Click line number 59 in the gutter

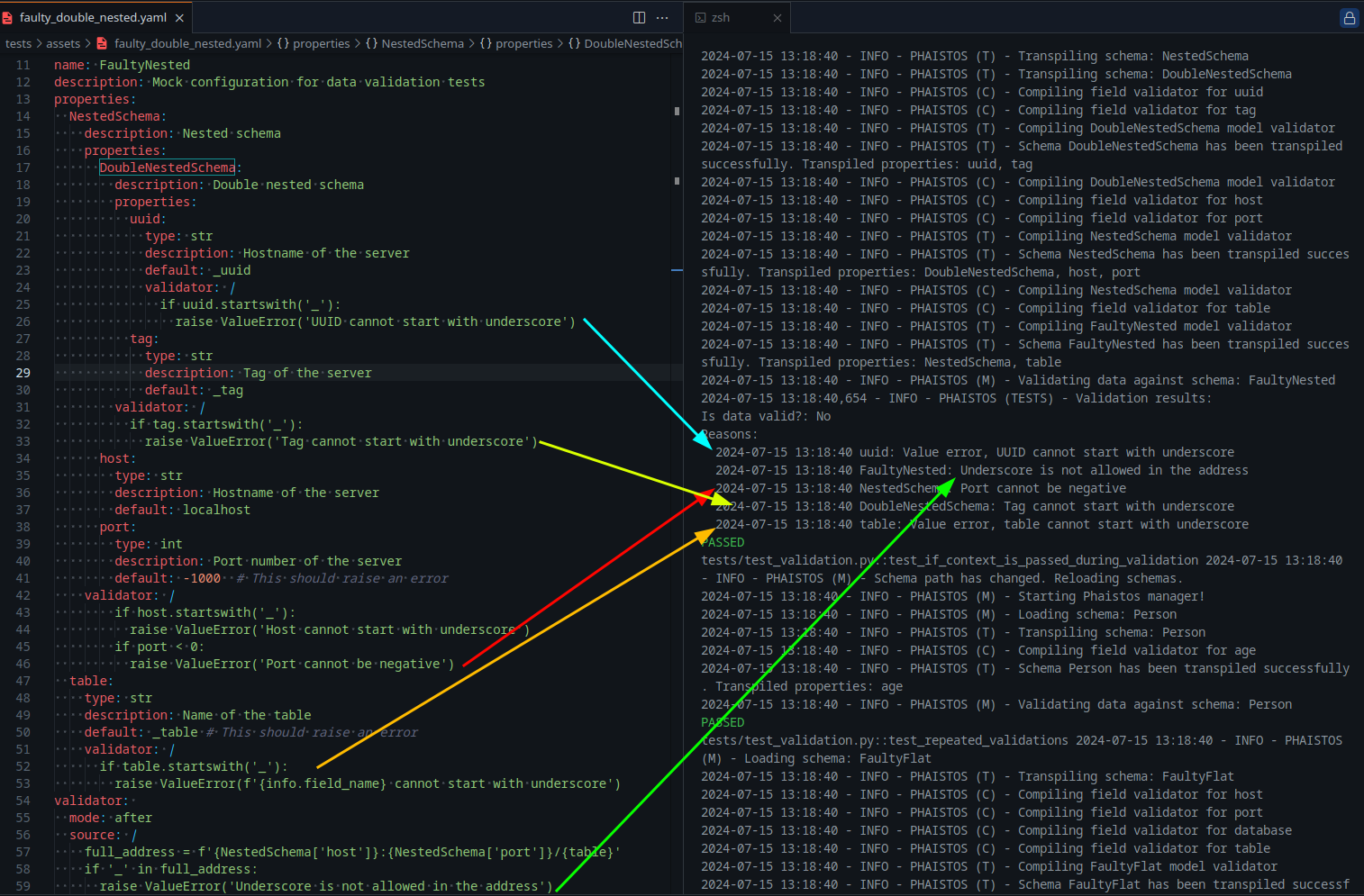click(x=23, y=886)
